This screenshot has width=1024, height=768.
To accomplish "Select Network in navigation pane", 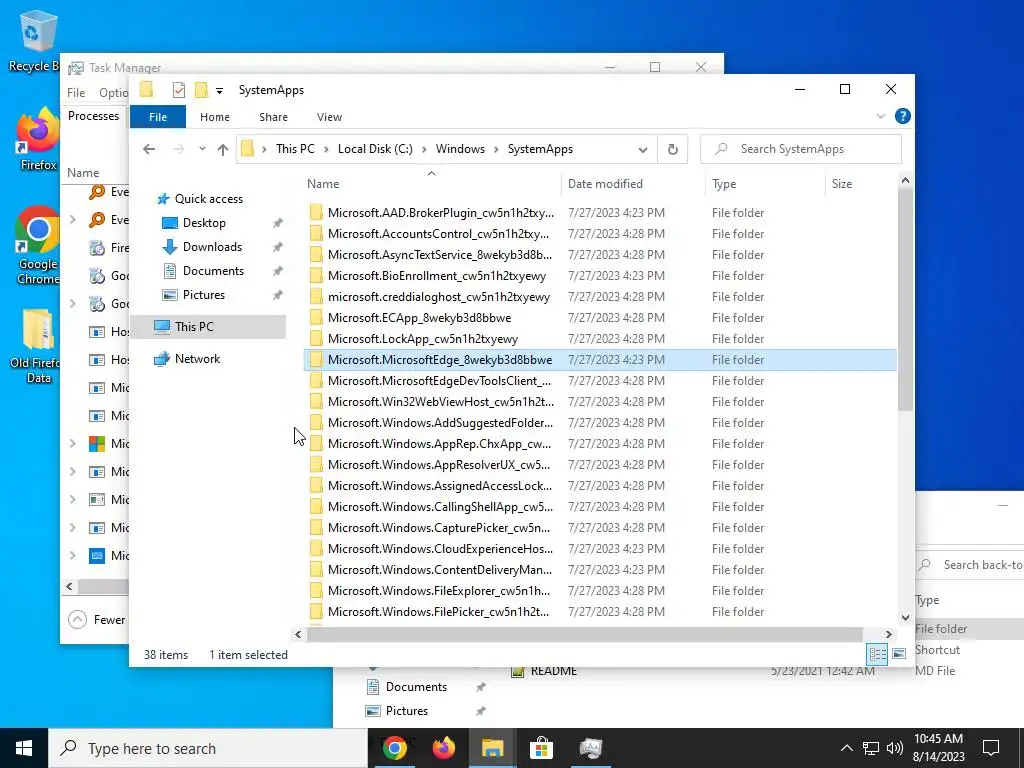I will tap(197, 359).
